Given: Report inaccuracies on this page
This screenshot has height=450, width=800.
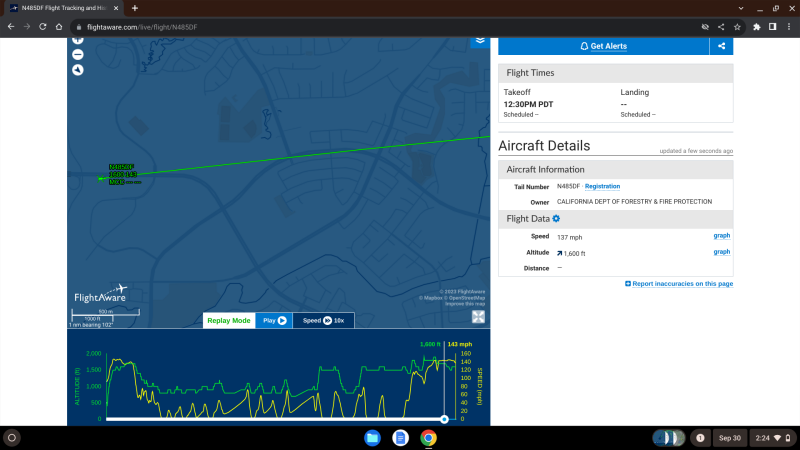Looking at the screenshot, I should [679, 284].
